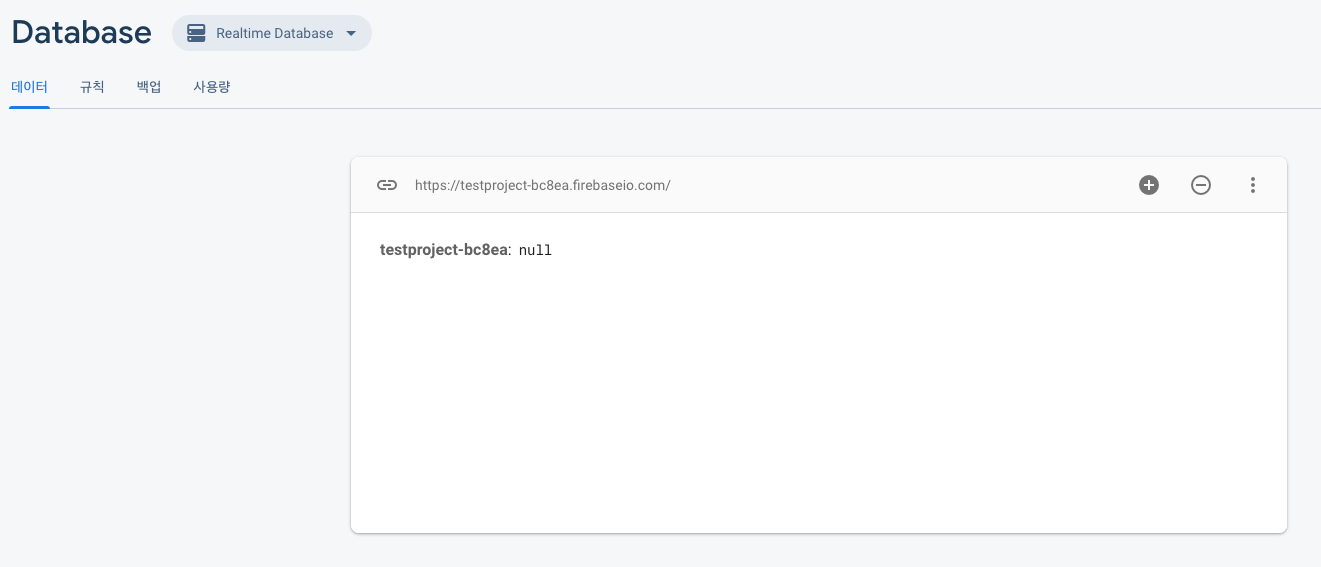
Task: Expand the Realtime Database dropdown arrow
Action: (x=351, y=33)
